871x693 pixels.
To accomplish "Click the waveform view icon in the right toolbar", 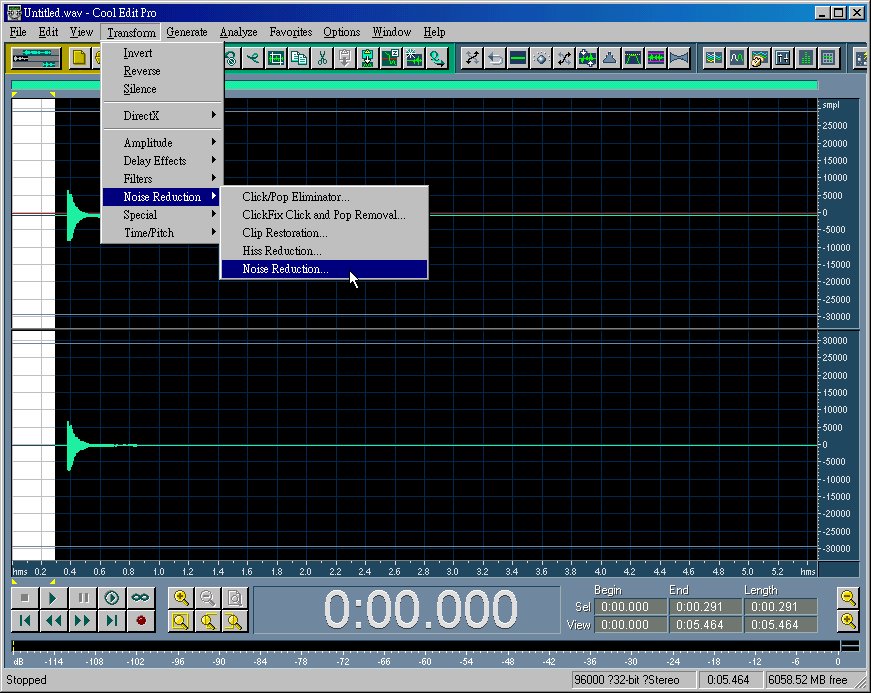I will (737, 58).
